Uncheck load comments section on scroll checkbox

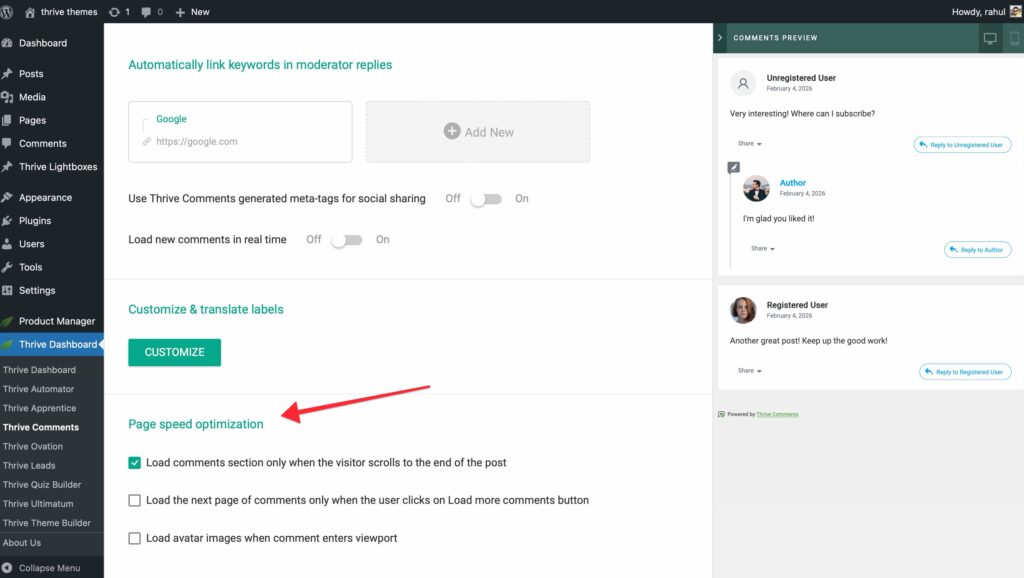[135, 463]
